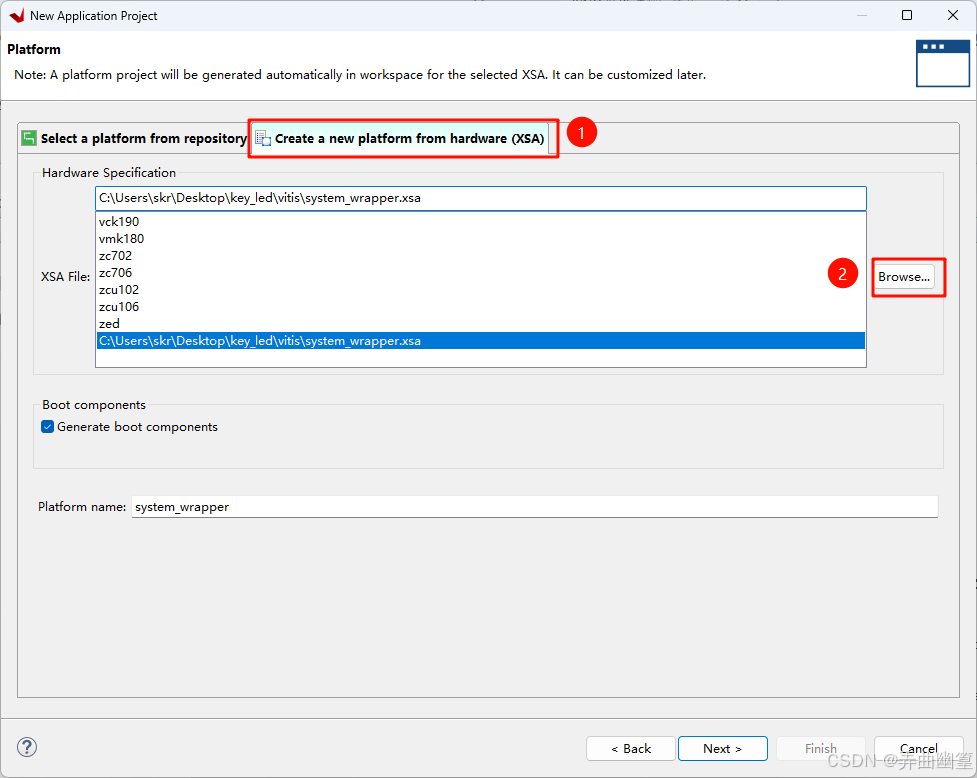Select zc706 in the dropdown list
Screen dimensions: 977x778
[480, 273]
